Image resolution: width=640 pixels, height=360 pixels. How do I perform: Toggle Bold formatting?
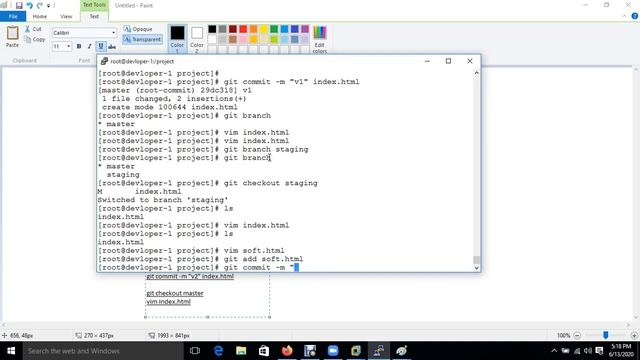tap(79, 46)
